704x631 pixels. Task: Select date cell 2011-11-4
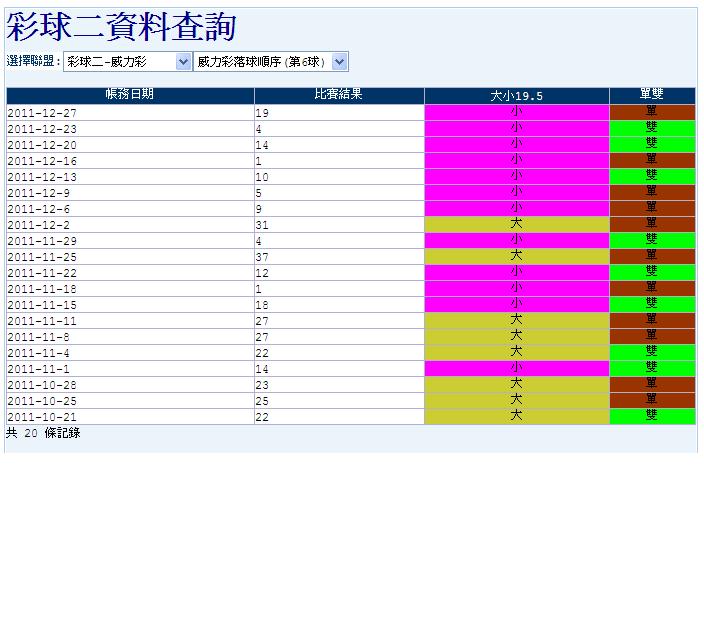point(130,353)
